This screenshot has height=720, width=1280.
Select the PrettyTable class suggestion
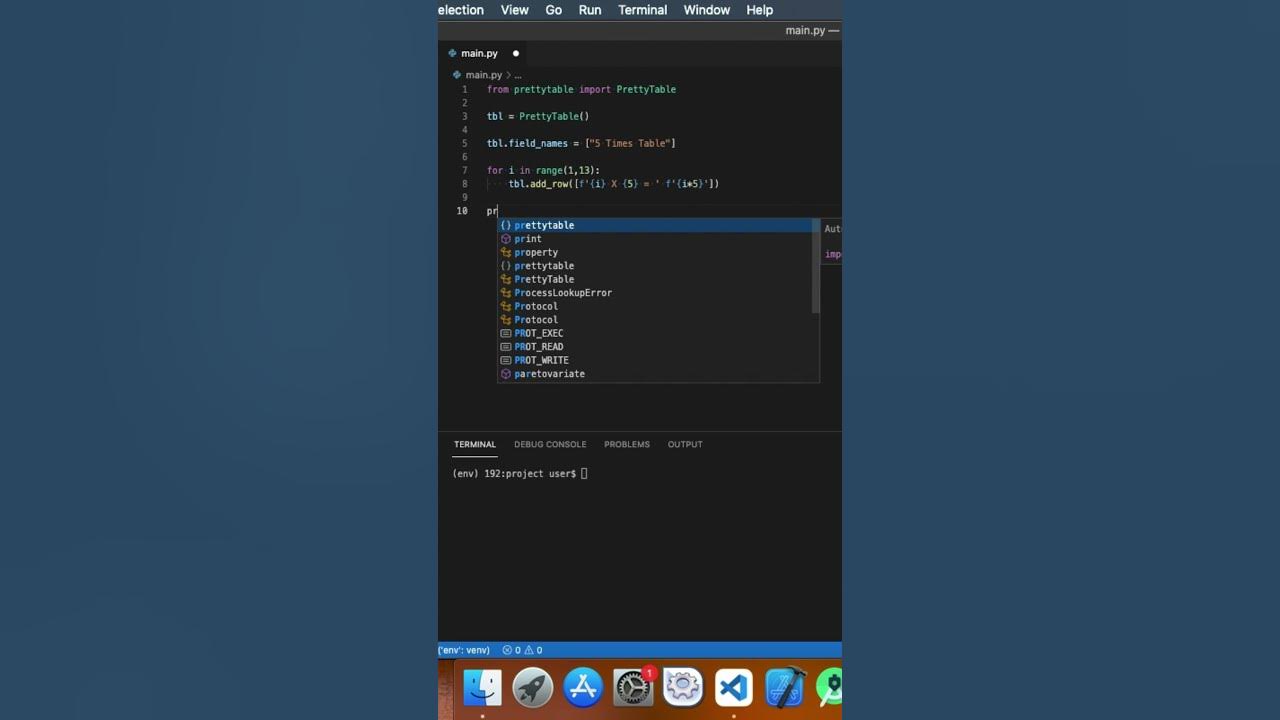click(x=658, y=279)
